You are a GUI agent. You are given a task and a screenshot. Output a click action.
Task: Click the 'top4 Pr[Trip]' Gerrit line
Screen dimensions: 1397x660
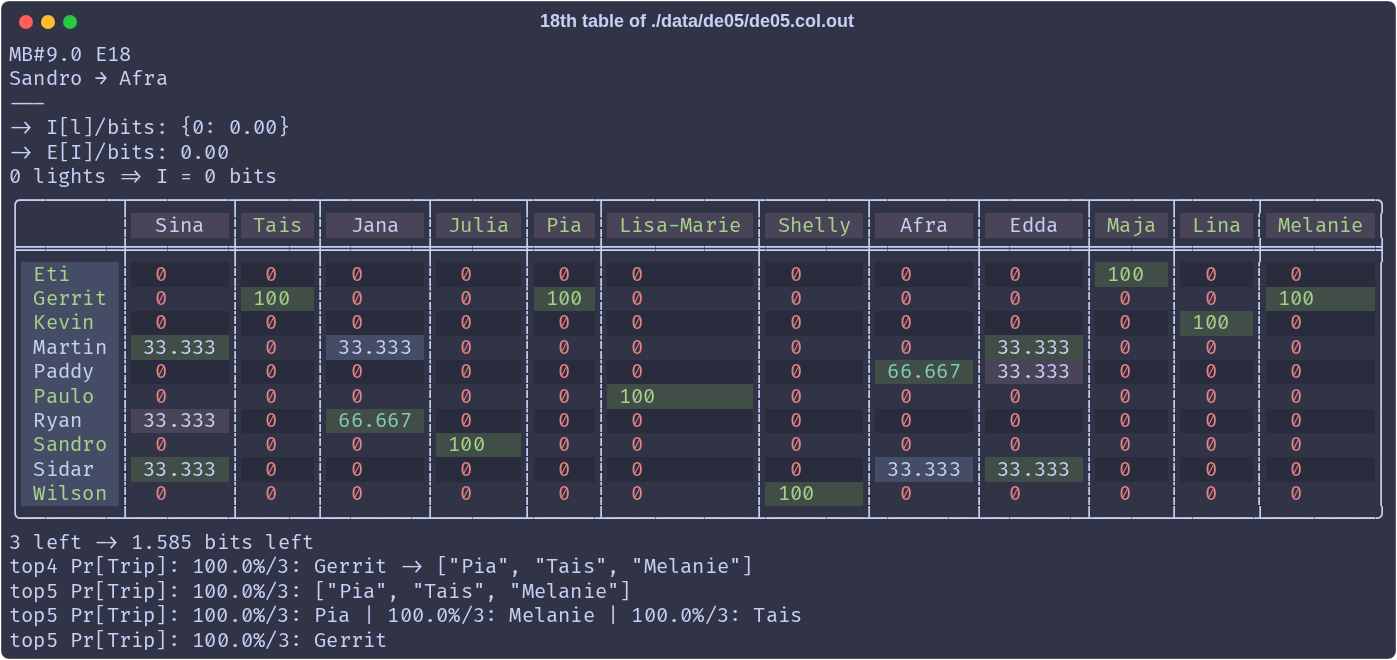pos(381,566)
